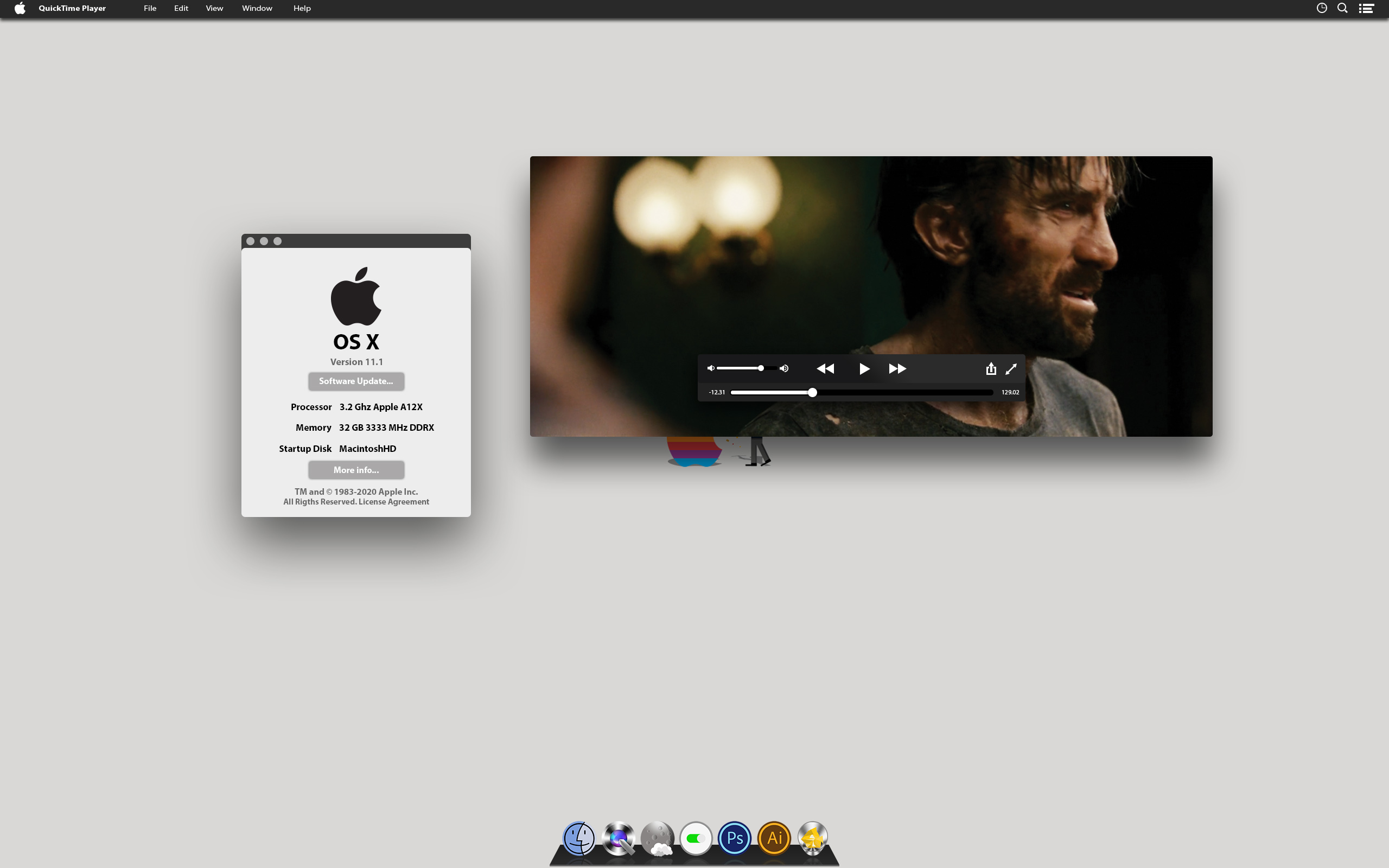Open Photoshop from the Dock
This screenshot has width=1389, height=868.
point(734,838)
